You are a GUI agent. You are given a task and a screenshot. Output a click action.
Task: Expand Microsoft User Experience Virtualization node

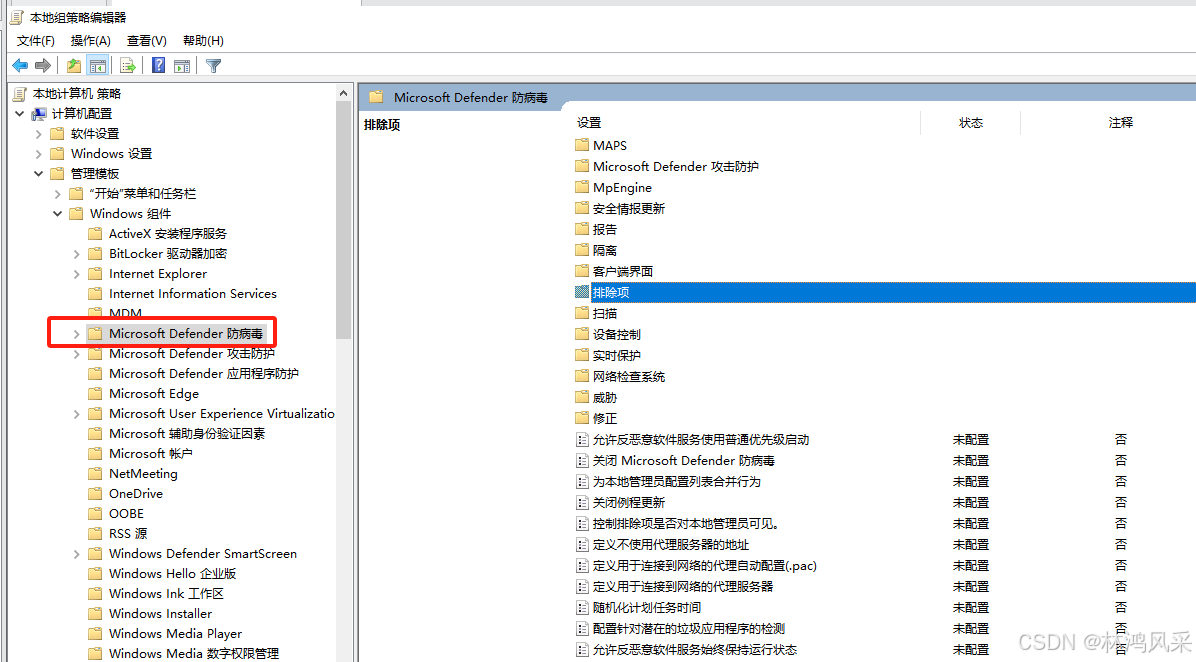[x=76, y=413]
